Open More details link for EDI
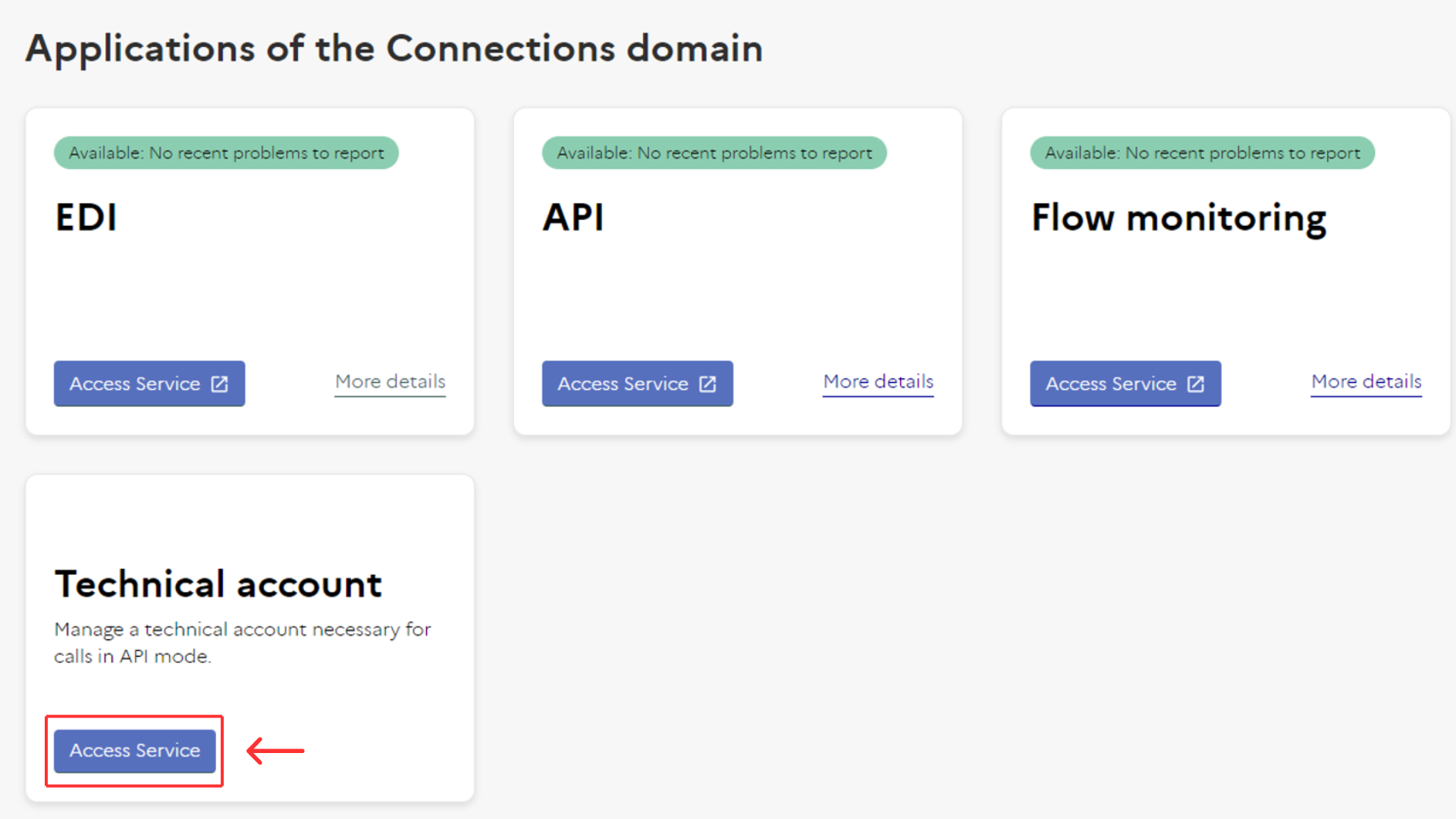Screen dimensions: 1456x819 click(390, 381)
